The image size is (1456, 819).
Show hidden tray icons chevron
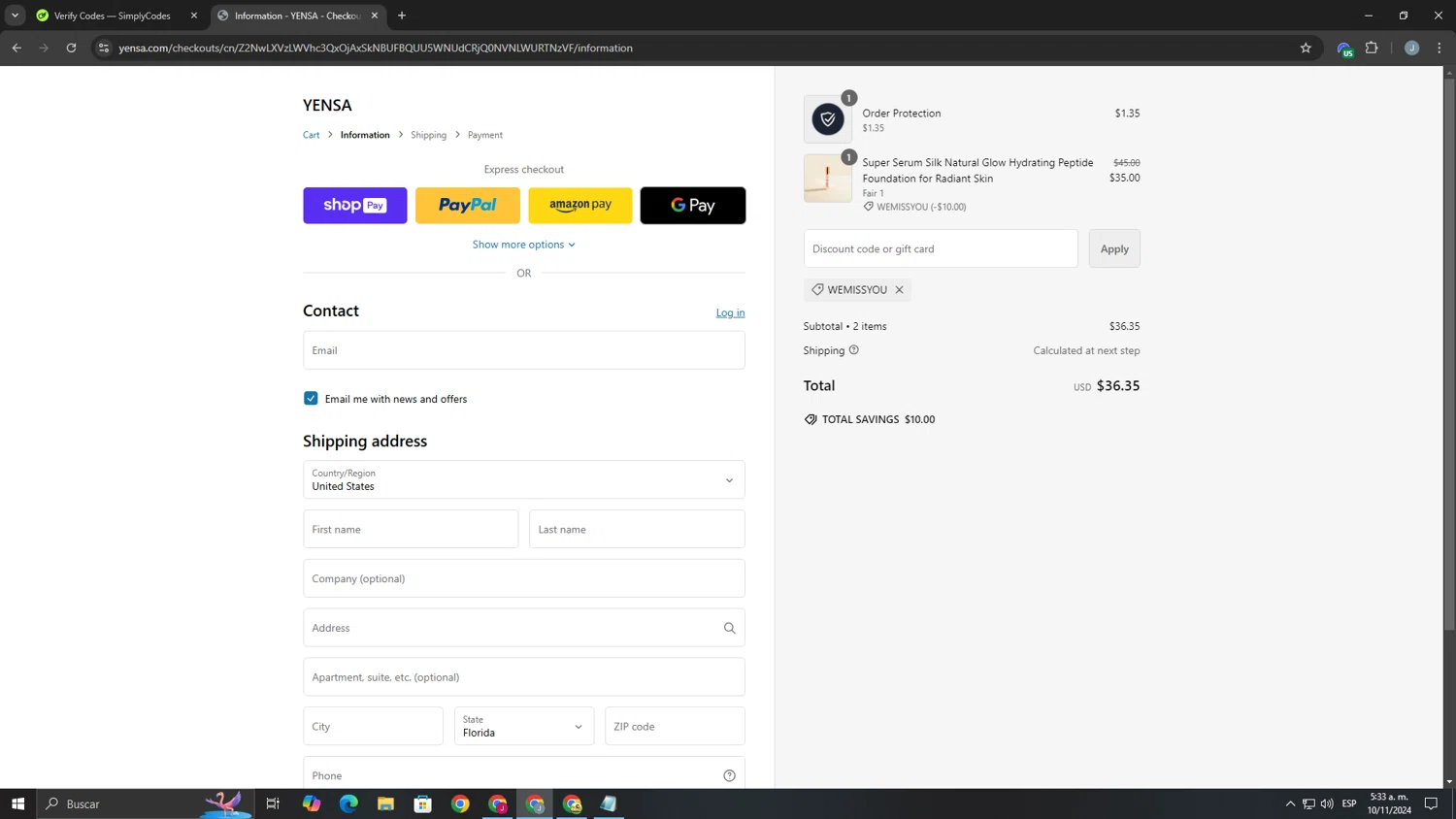point(1290,803)
